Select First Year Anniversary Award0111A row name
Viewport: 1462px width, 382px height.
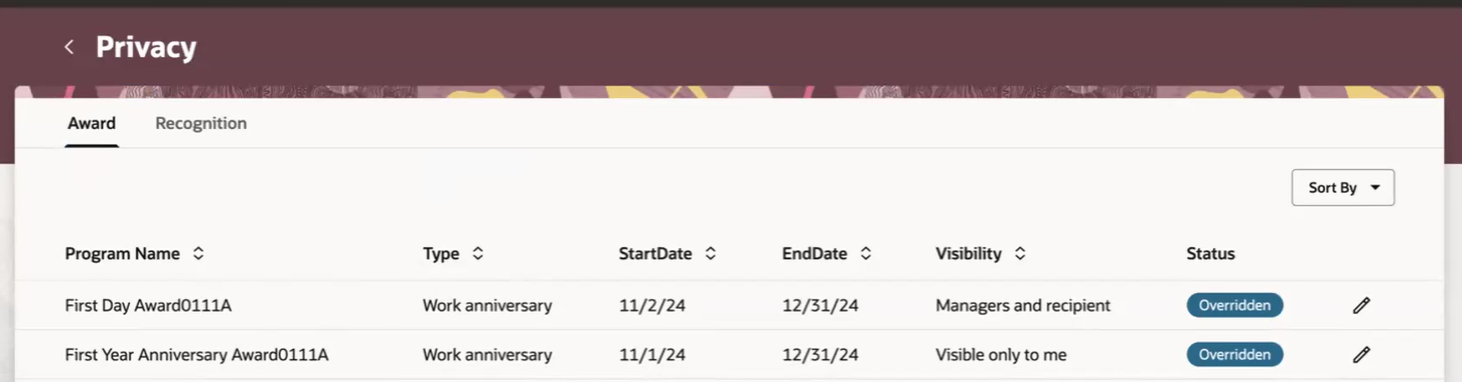point(197,355)
